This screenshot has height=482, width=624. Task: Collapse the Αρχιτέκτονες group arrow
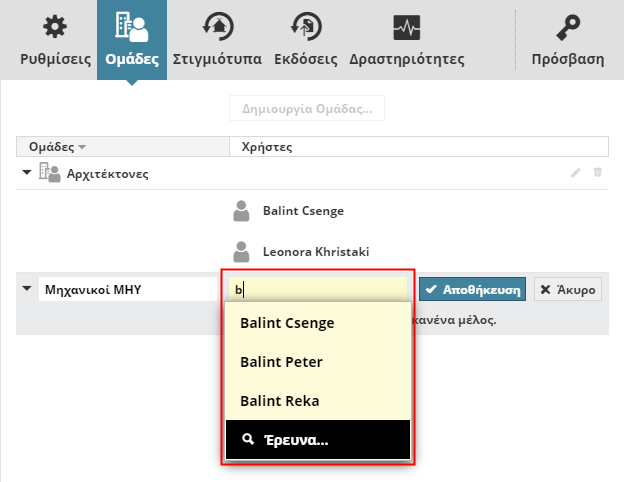(x=26, y=173)
